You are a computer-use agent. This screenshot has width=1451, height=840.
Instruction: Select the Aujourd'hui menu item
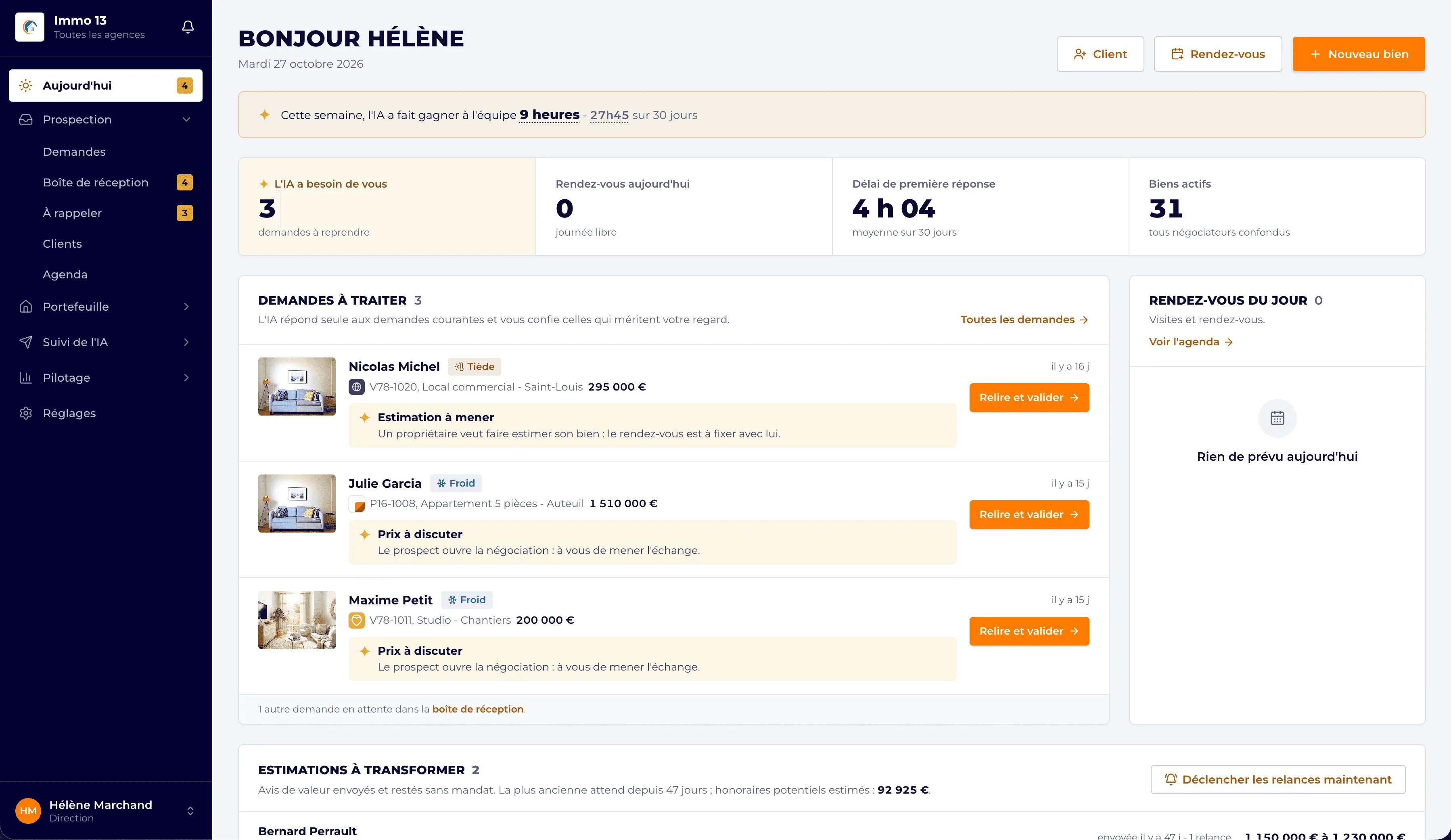tap(105, 86)
